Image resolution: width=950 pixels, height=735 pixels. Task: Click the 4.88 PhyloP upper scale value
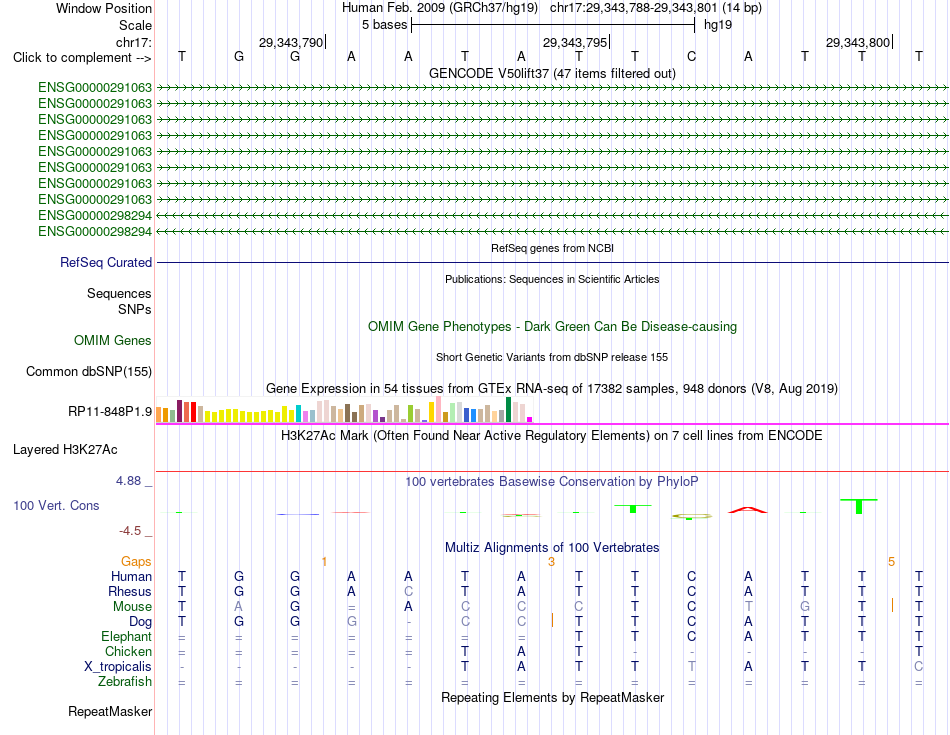click(x=128, y=481)
